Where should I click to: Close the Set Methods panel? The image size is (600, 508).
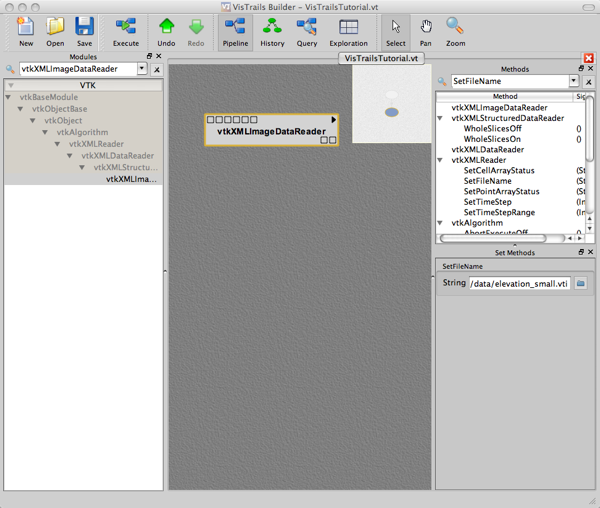coord(590,252)
